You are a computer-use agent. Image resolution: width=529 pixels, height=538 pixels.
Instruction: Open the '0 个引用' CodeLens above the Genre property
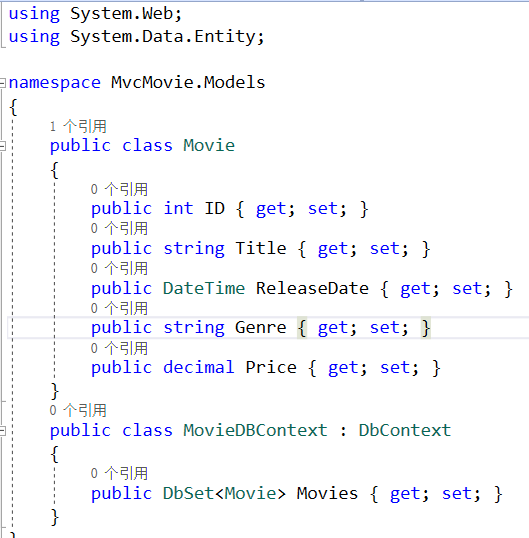(x=119, y=308)
